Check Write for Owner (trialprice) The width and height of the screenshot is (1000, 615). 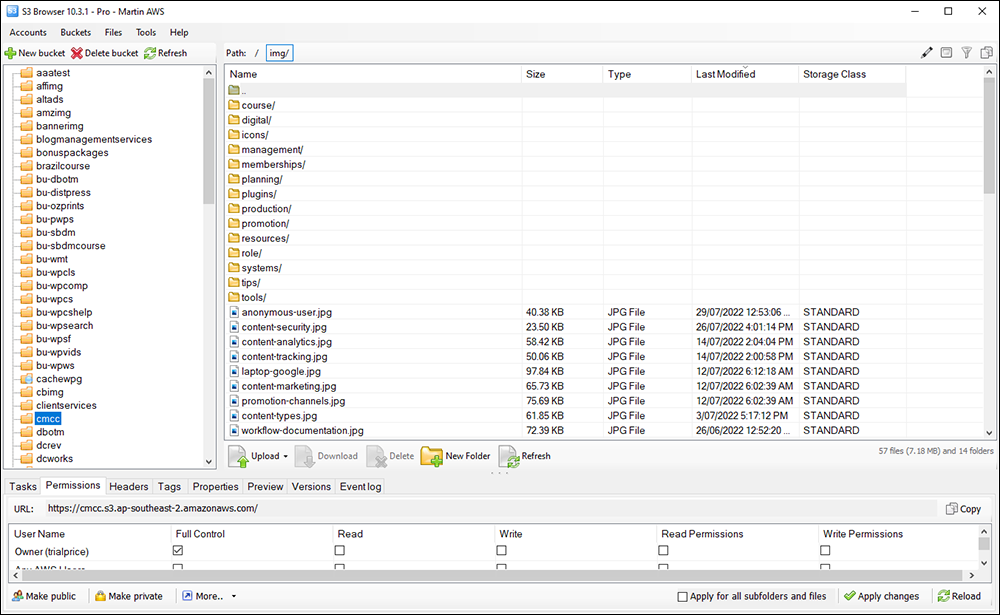(x=502, y=550)
